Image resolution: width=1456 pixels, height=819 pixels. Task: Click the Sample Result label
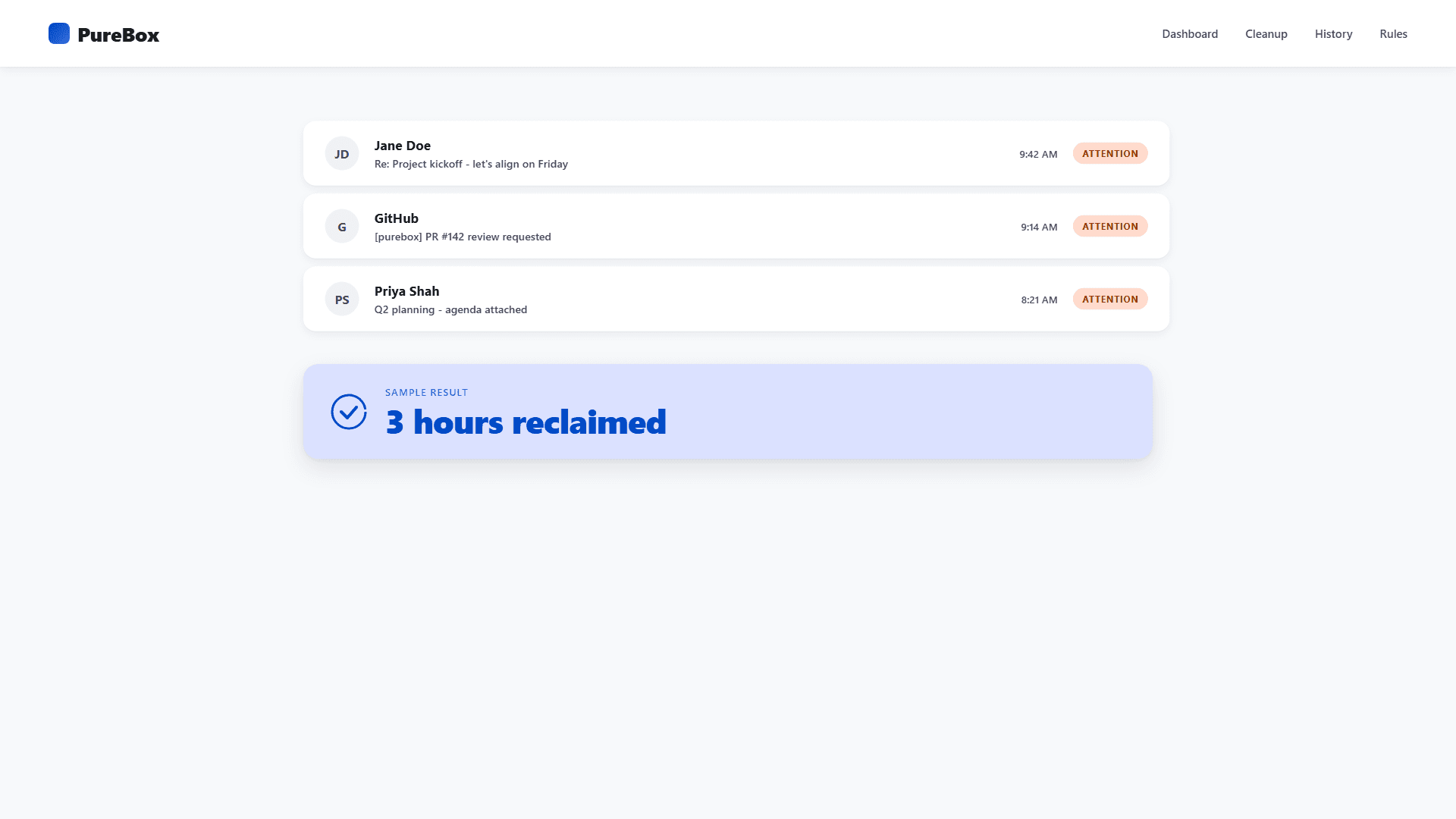click(x=426, y=392)
